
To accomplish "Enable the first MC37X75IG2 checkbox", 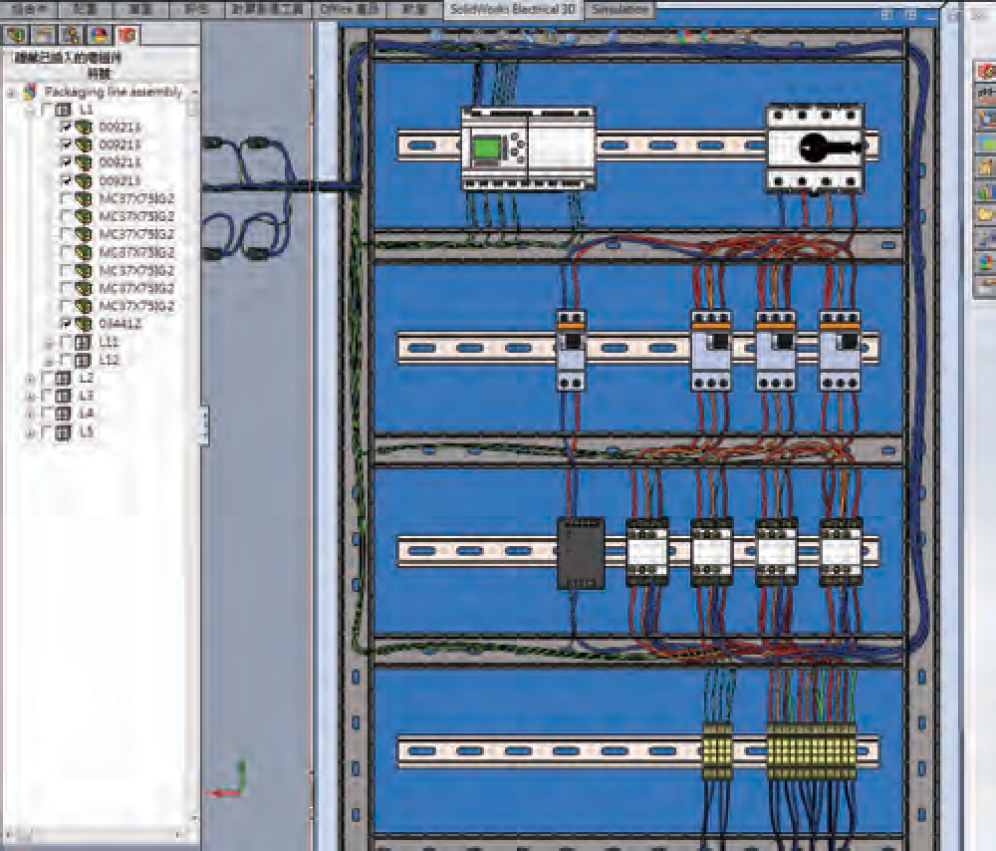I will [x=66, y=199].
